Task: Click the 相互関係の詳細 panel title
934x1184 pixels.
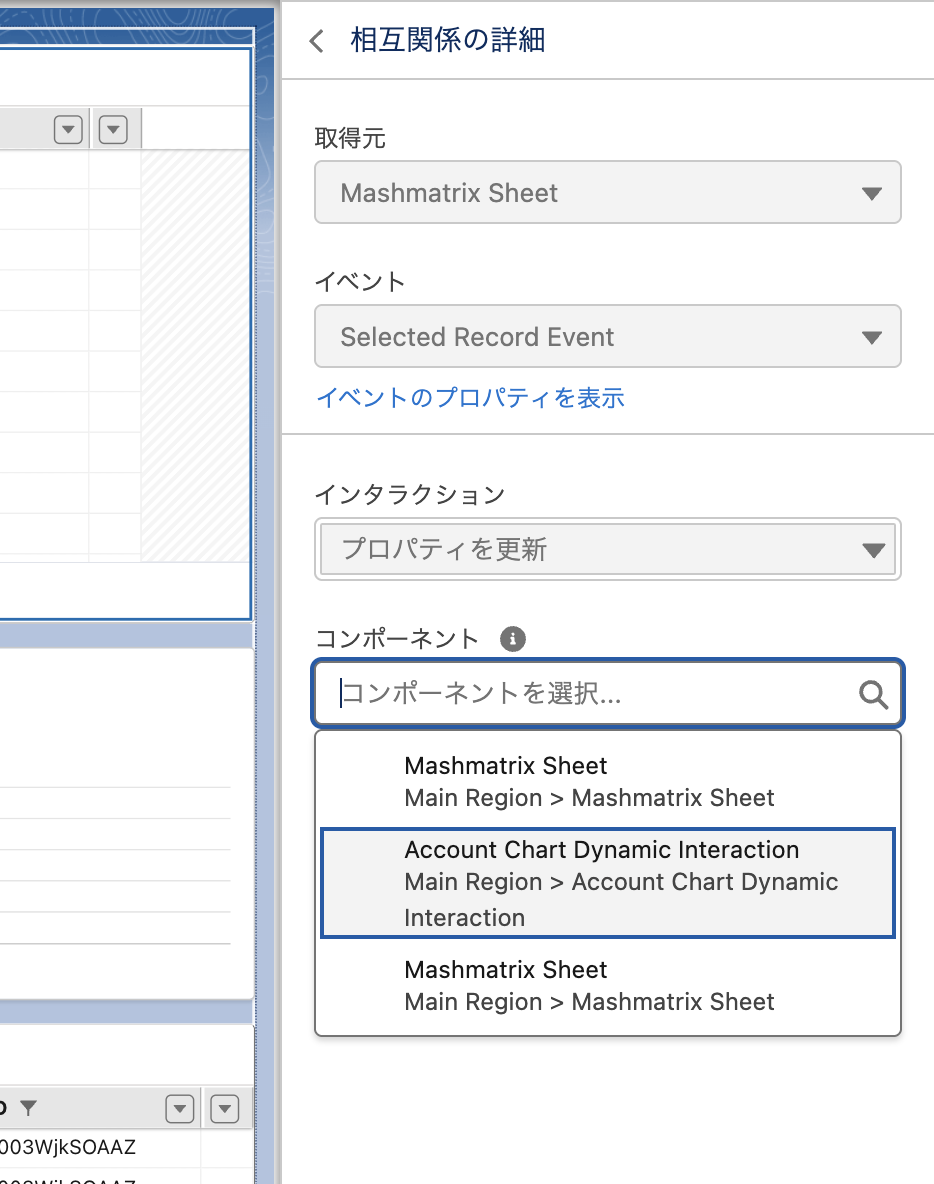Action: click(x=447, y=41)
